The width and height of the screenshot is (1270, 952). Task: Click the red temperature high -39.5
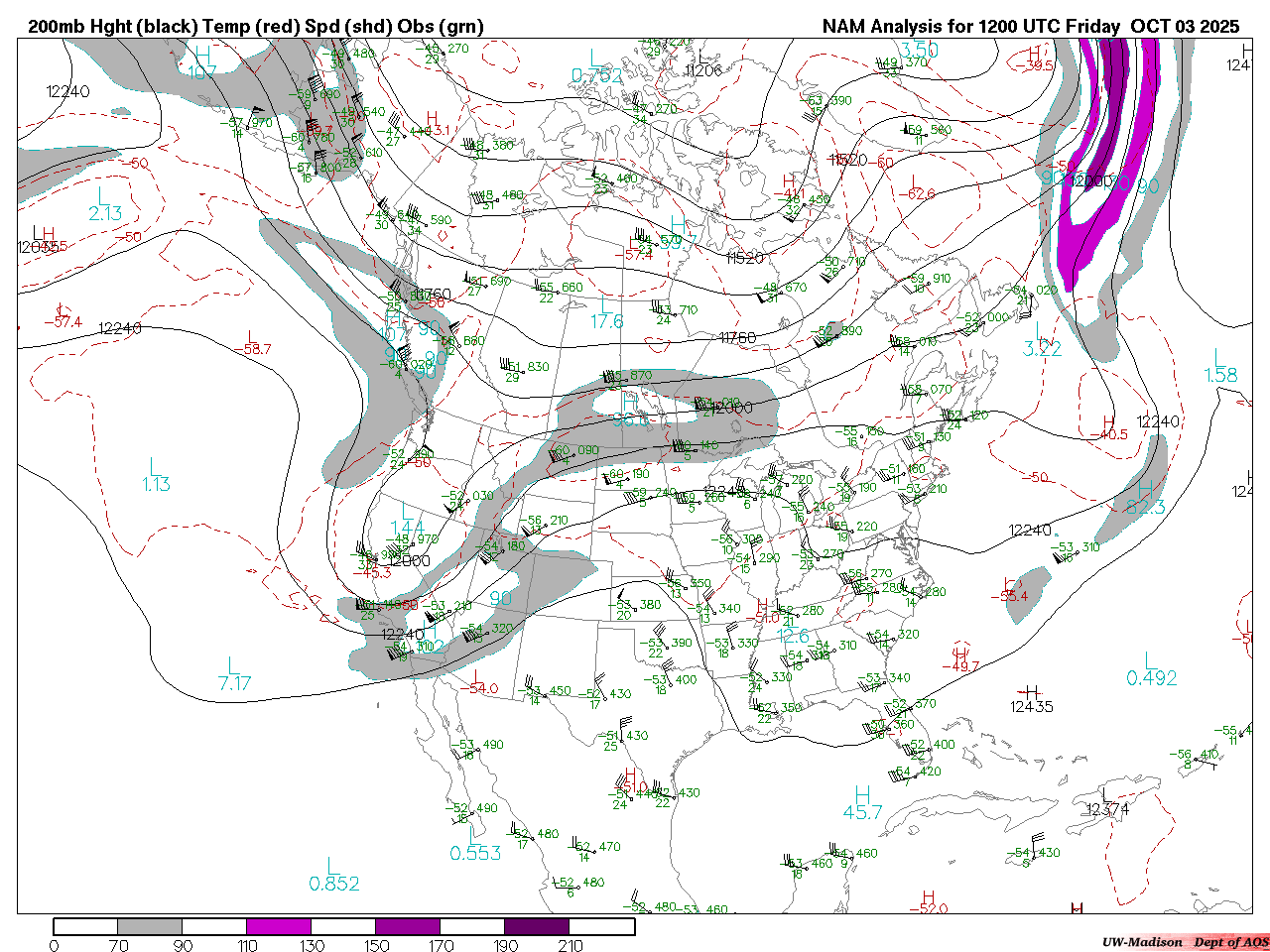coord(1035,65)
